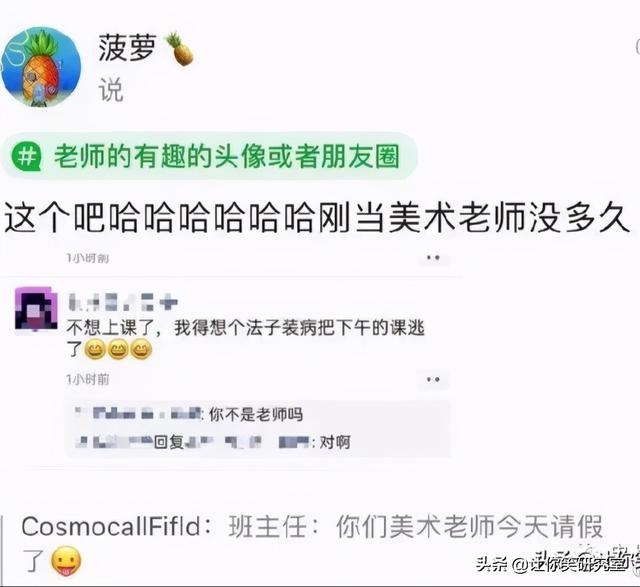Open the two-dot menu under the moment
The image size is (640, 587).
[x=433, y=380]
